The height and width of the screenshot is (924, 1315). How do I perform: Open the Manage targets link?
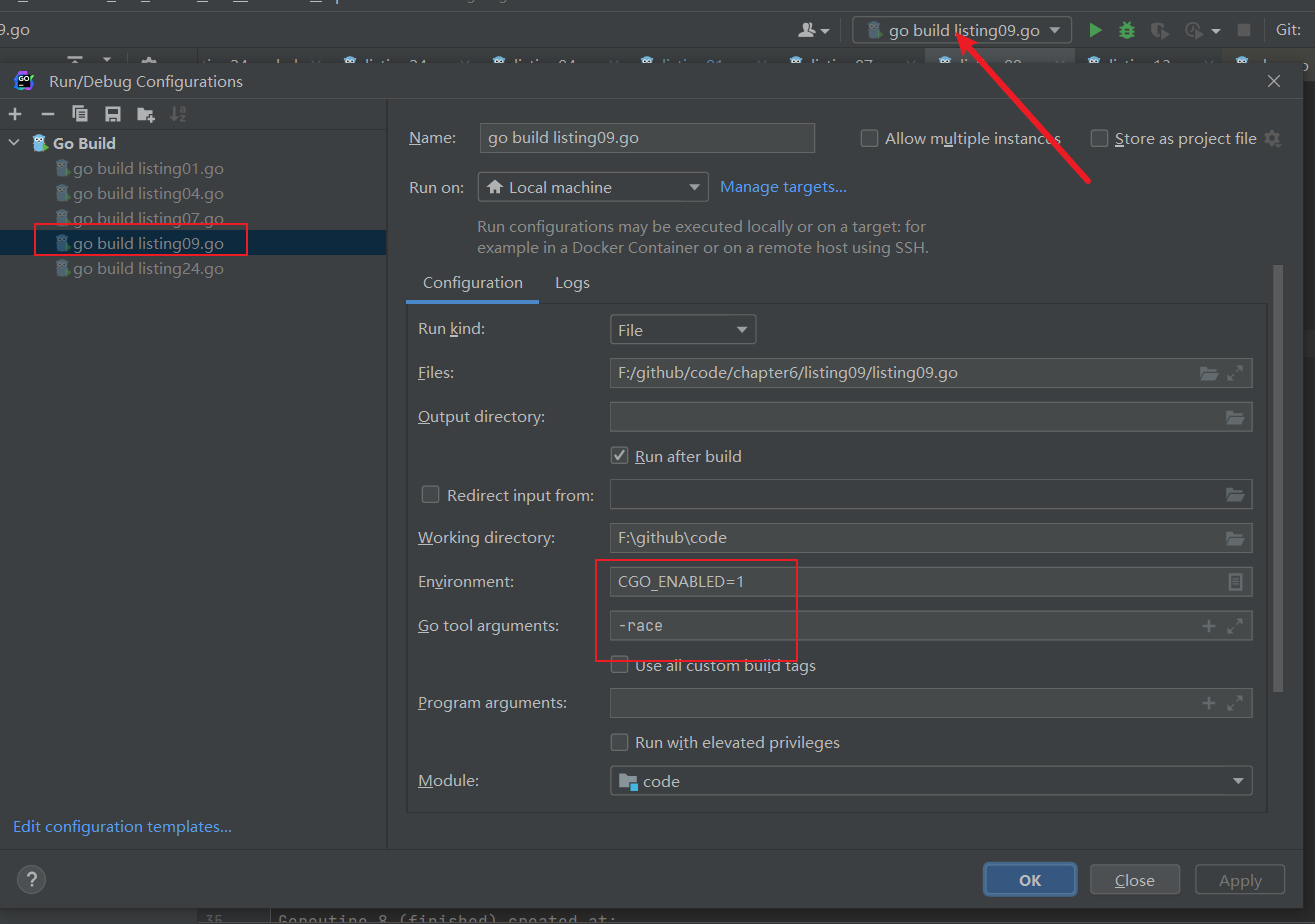point(783,187)
